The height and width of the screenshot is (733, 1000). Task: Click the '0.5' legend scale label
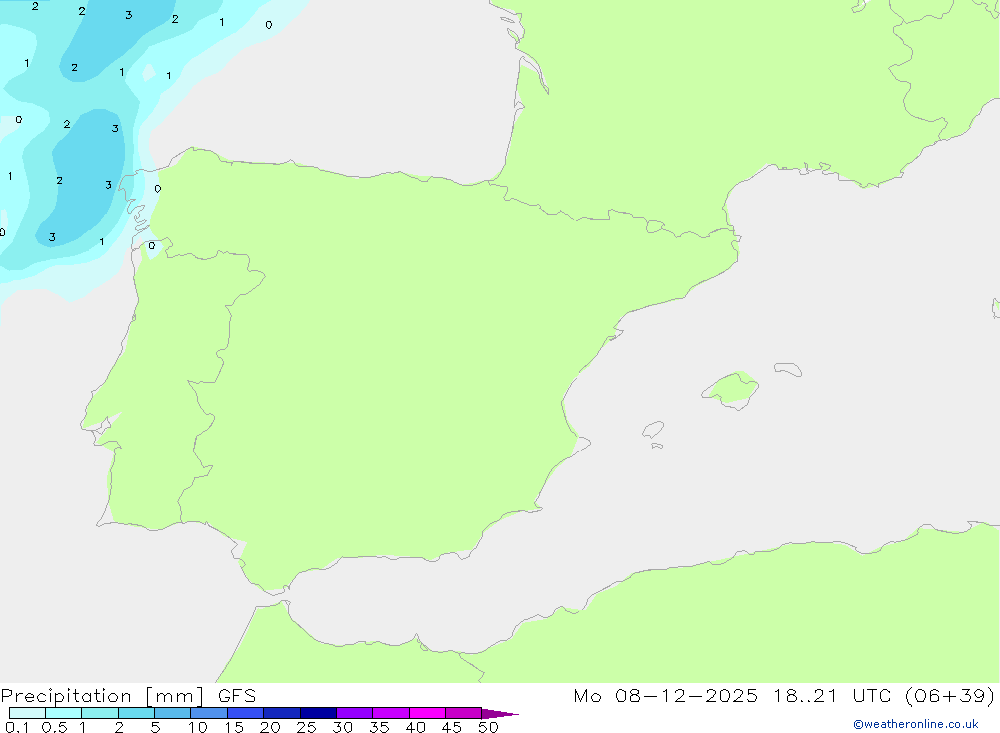coord(54,727)
